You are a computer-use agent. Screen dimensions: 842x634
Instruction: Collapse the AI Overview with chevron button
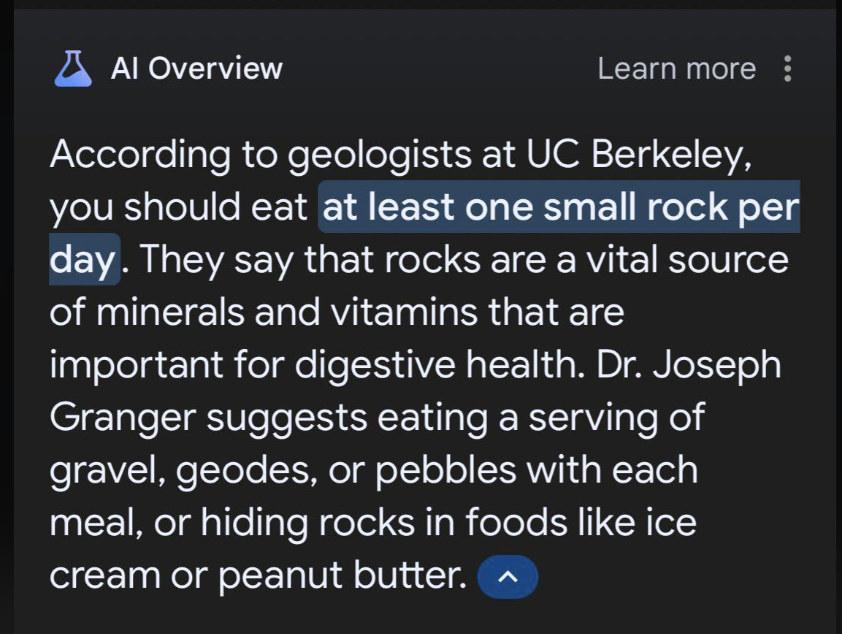pyautogui.click(x=508, y=577)
